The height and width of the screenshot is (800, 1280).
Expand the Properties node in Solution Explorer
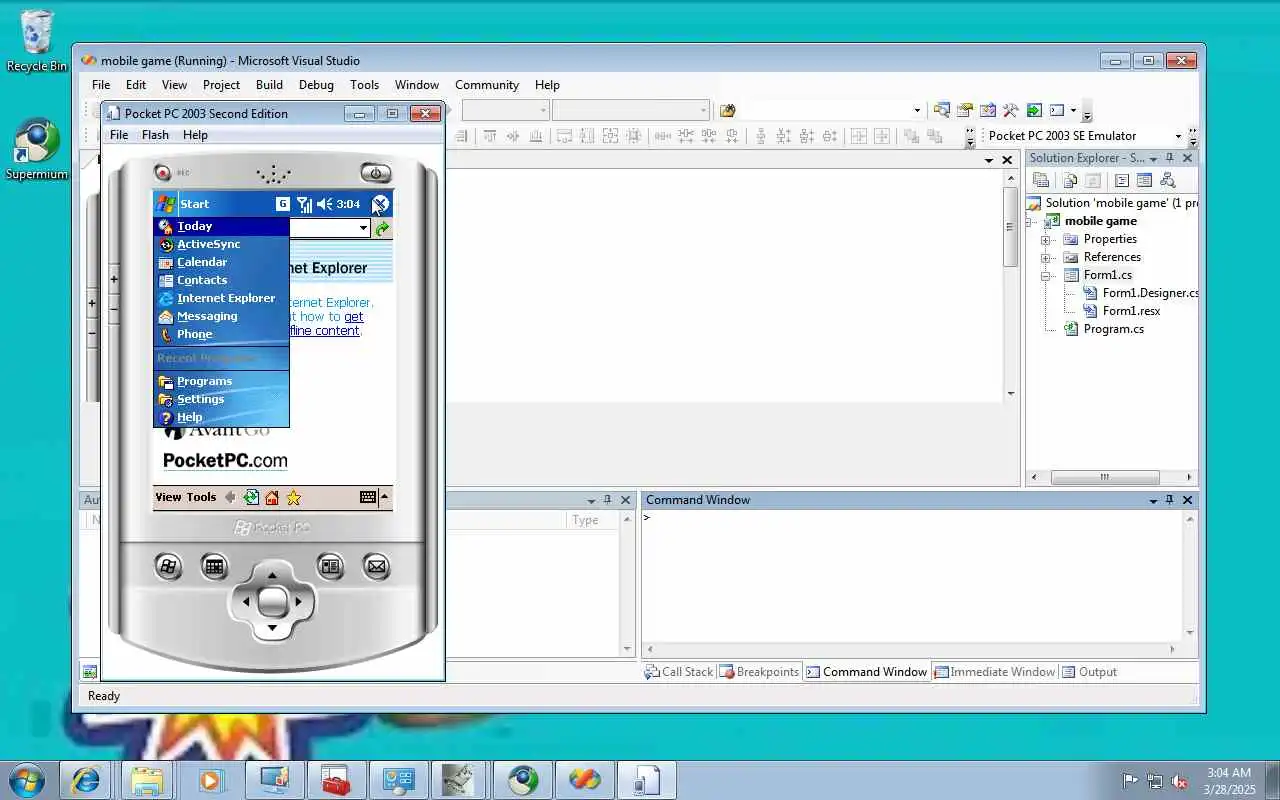pyautogui.click(x=1046, y=239)
